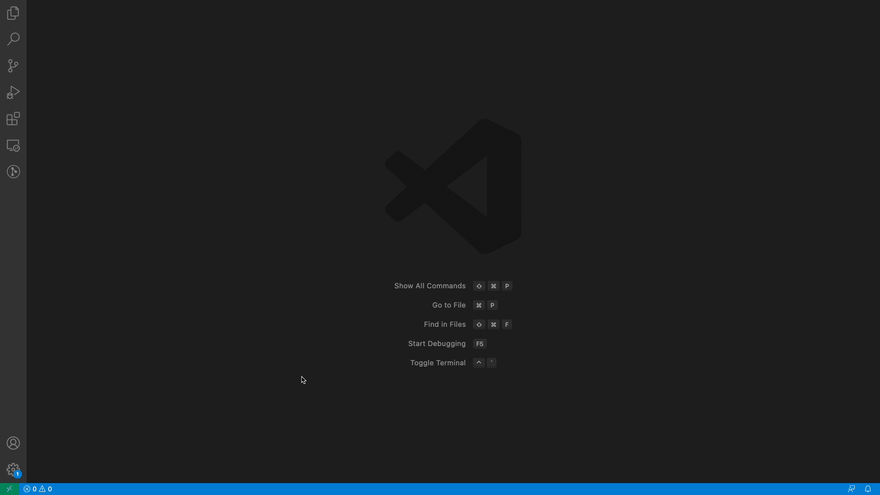
Task: Open Problems via errors and warnings counter
Action: click(x=38, y=489)
